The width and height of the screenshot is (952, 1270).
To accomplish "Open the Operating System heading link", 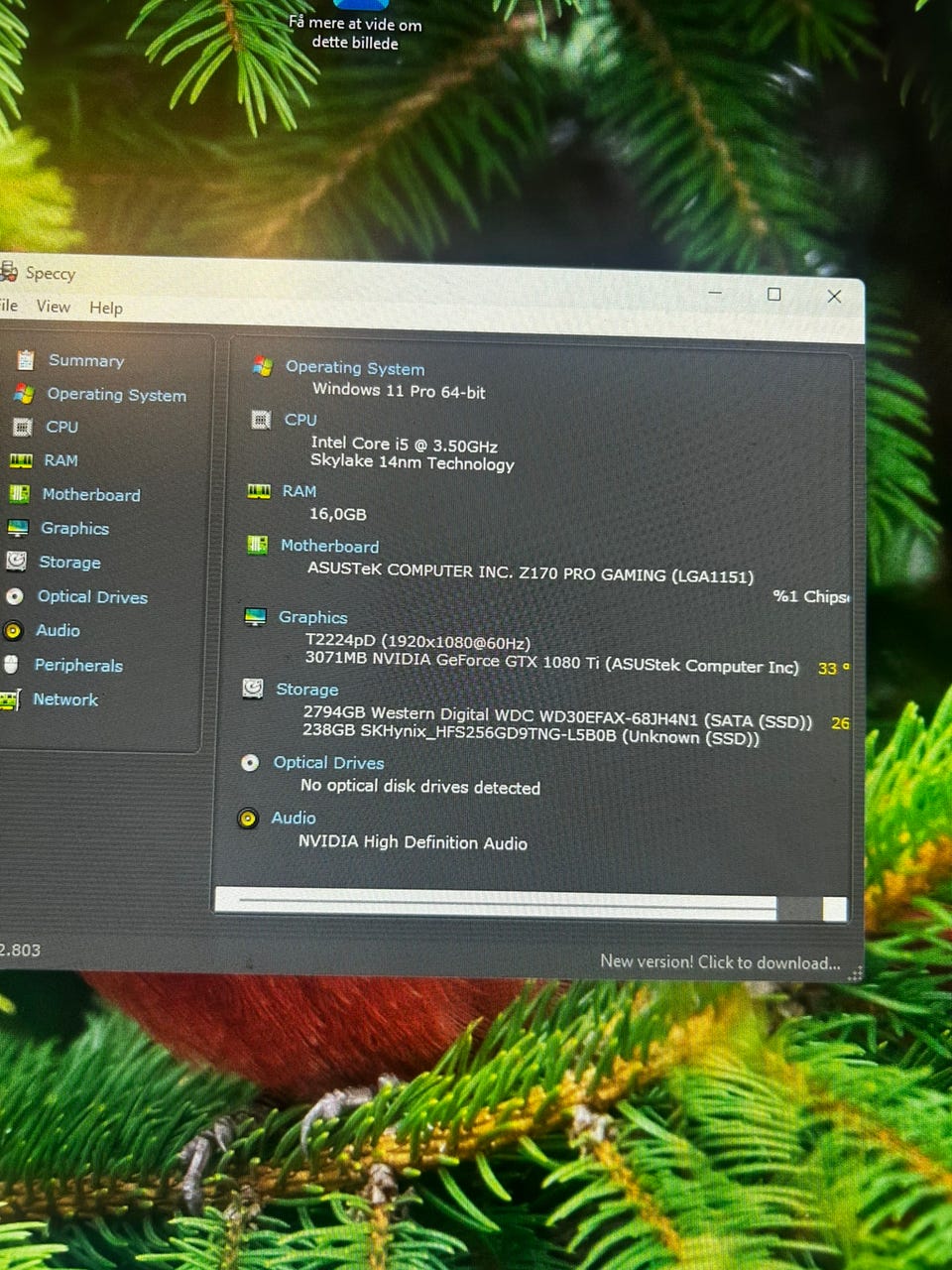I will [355, 367].
